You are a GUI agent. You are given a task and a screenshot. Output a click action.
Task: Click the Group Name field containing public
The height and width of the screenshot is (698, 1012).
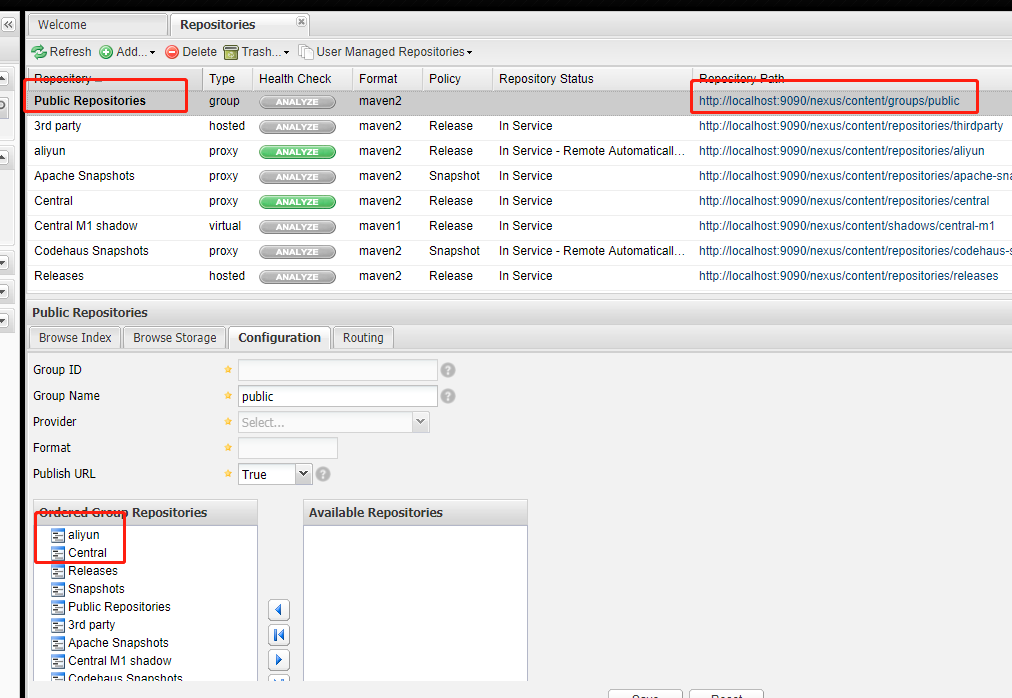[338, 396]
